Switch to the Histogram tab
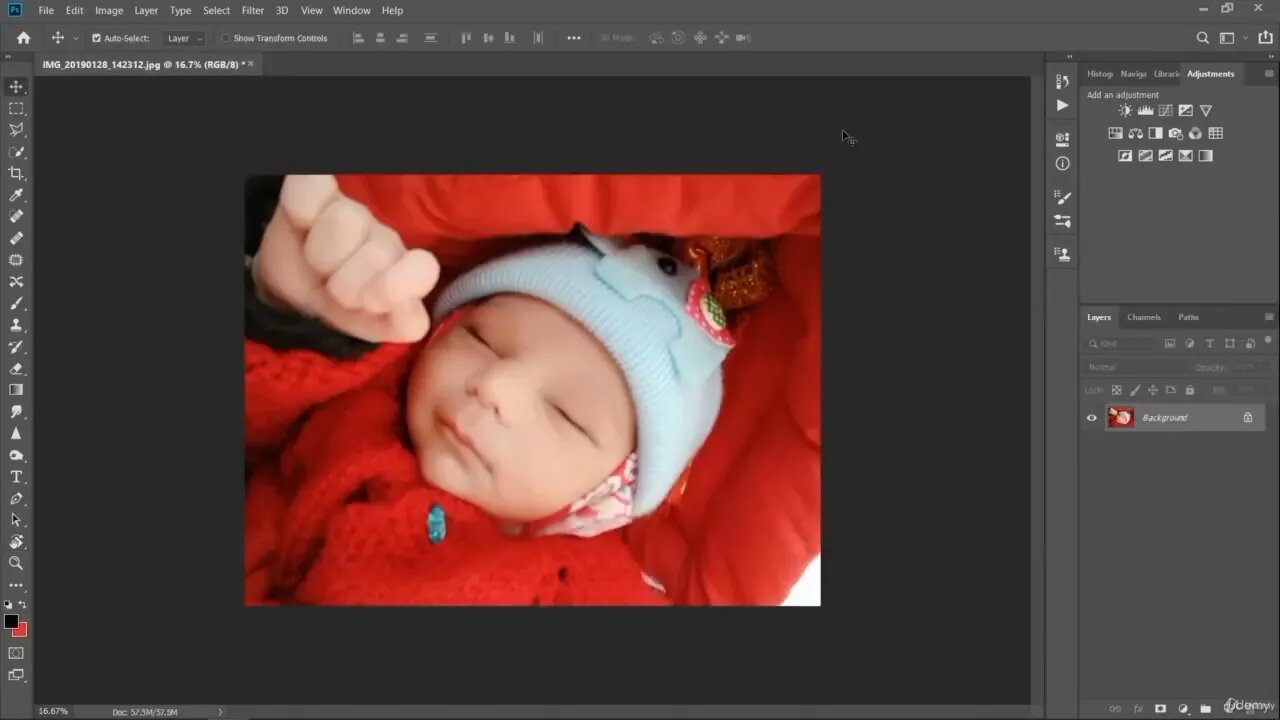Image resolution: width=1280 pixels, height=720 pixels. coord(1099,73)
